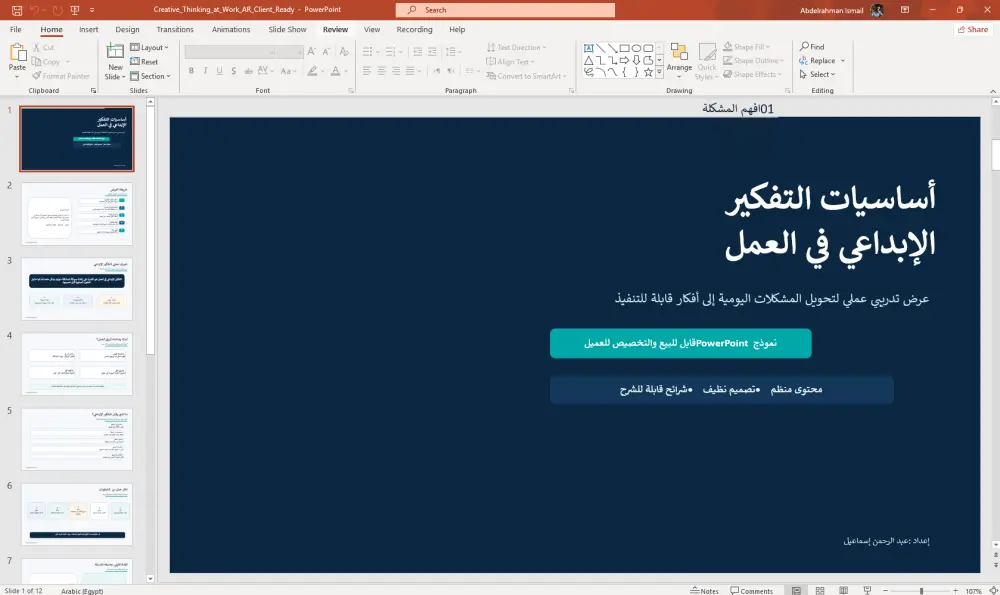The width and height of the screenshot is (1000, 595).
Task: Switch to the View tab
Action: (x=372, y=29)
